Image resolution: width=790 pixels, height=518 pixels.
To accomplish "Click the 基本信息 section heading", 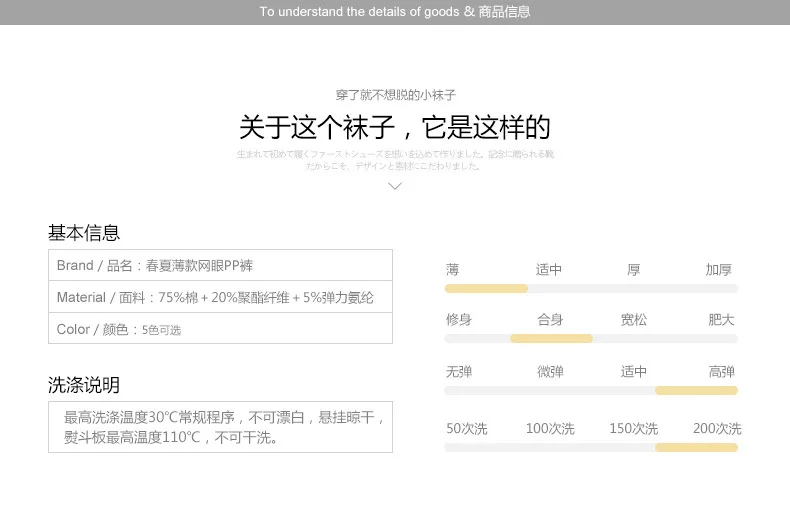I will point(84,233).
